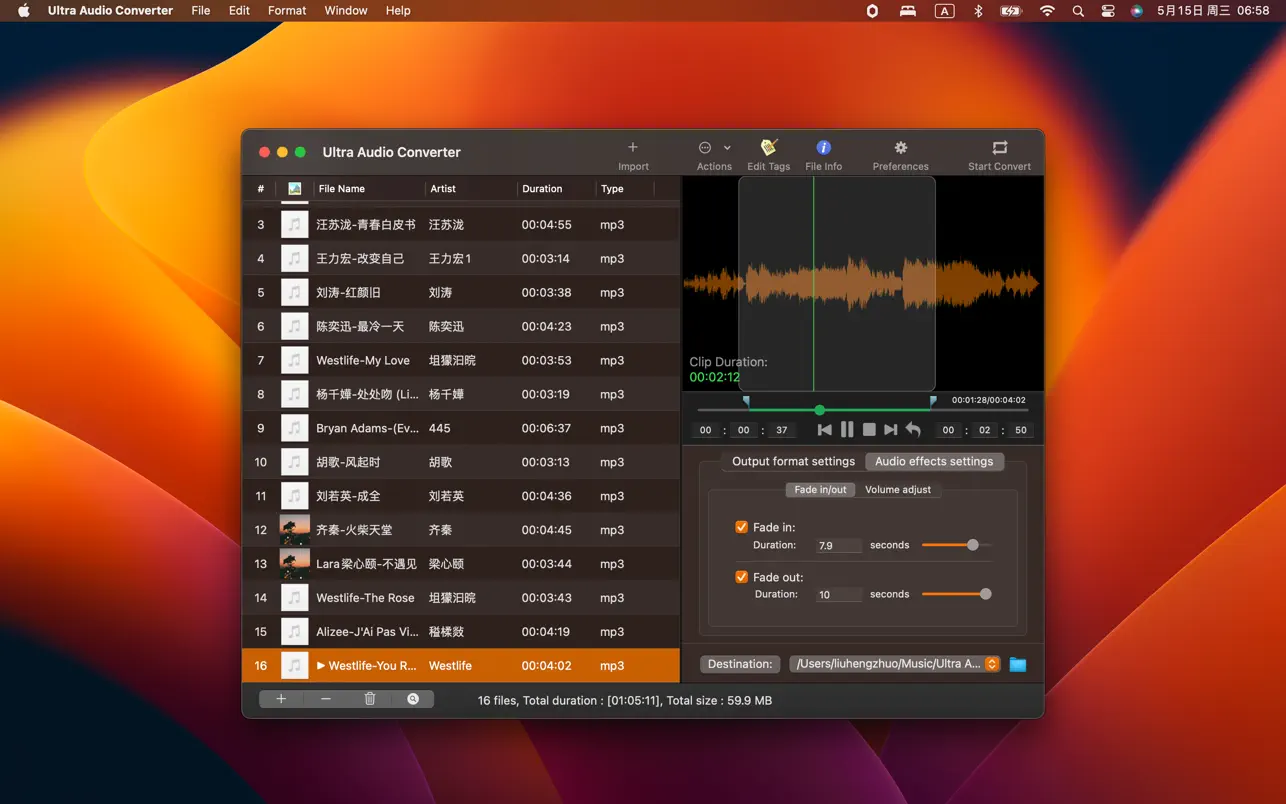Open destination folder icon
Screen dimensions: 1286x804
tap(1018, 664)
